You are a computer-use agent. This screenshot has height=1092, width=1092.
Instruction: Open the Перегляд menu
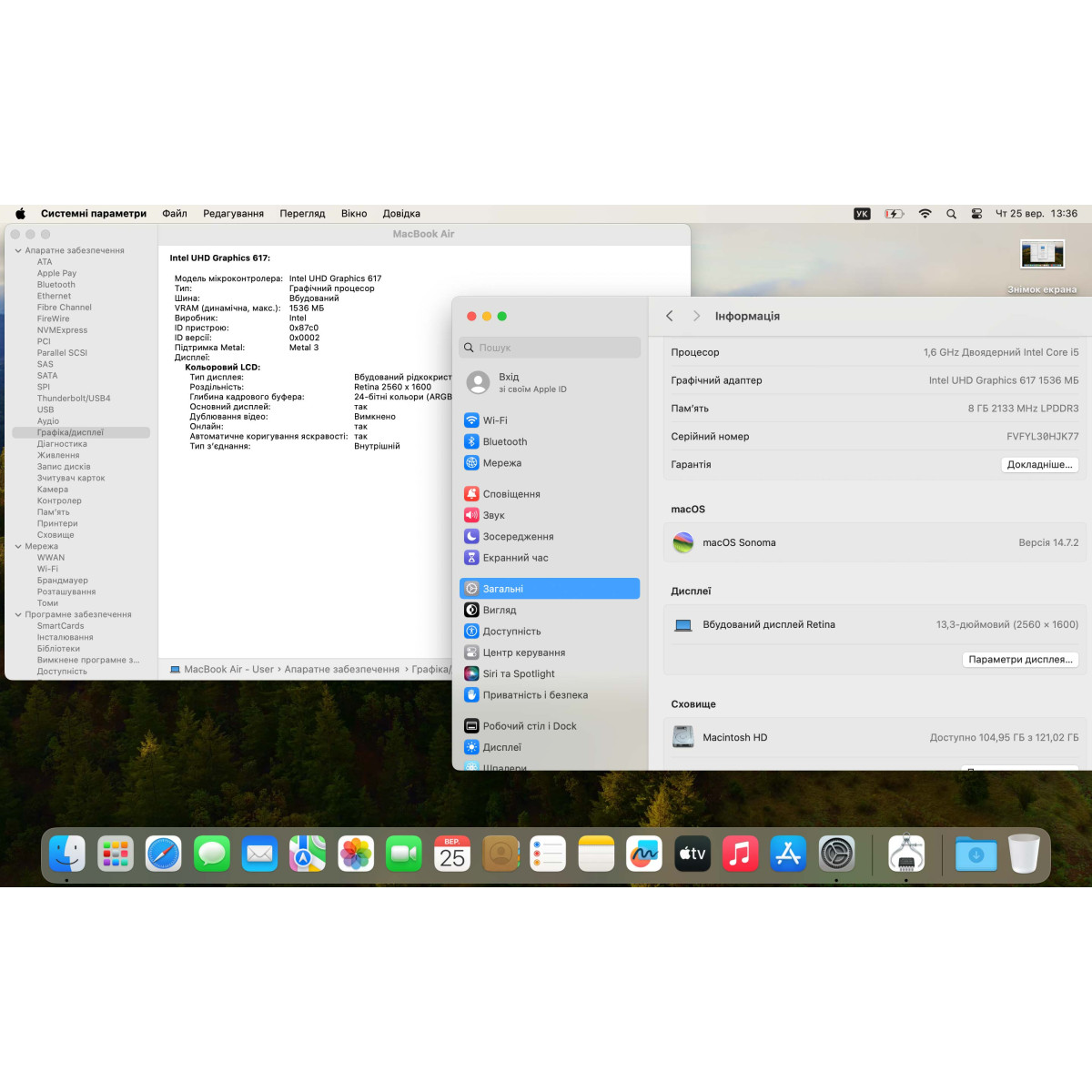coord(302,214)
